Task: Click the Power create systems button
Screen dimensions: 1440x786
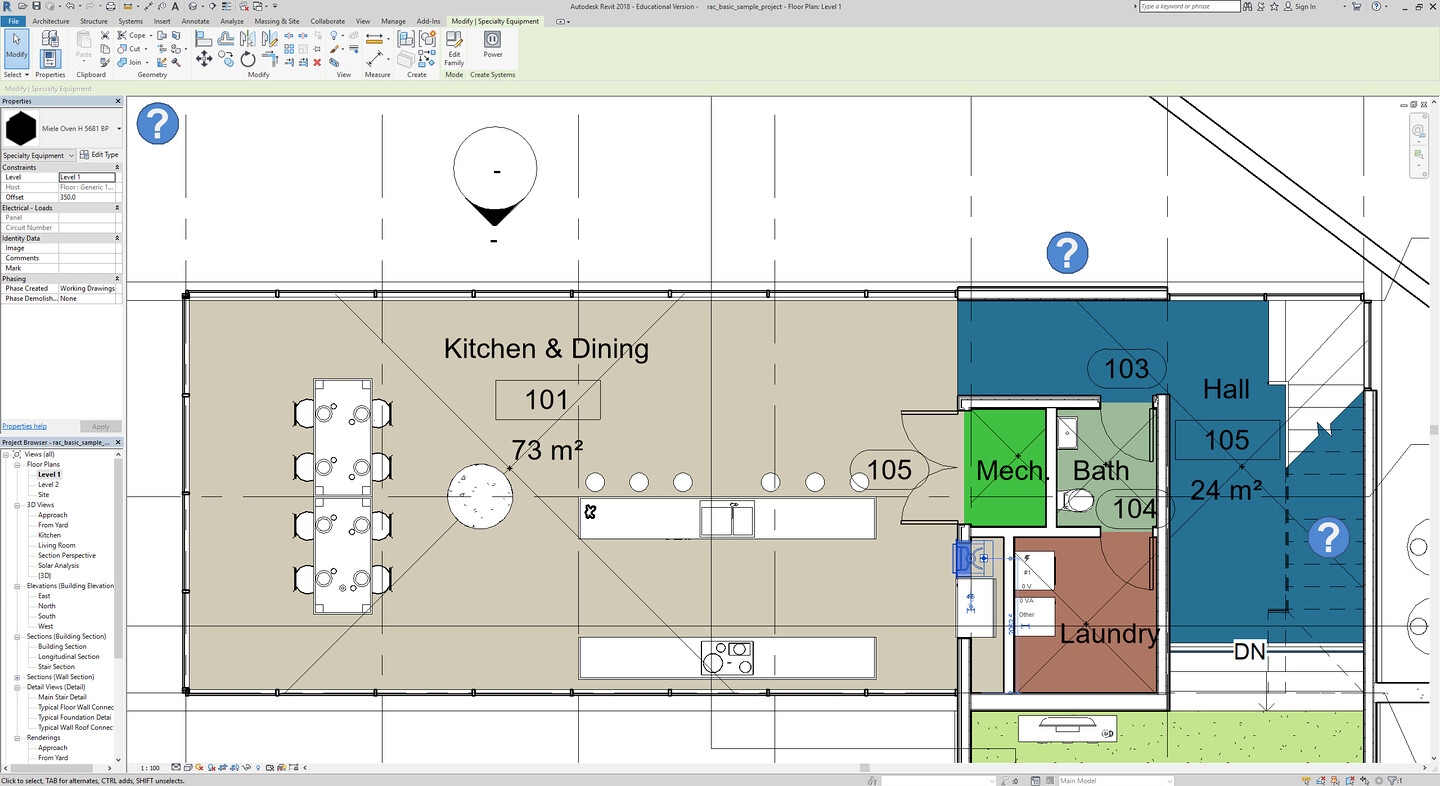Action: point(492,44)
